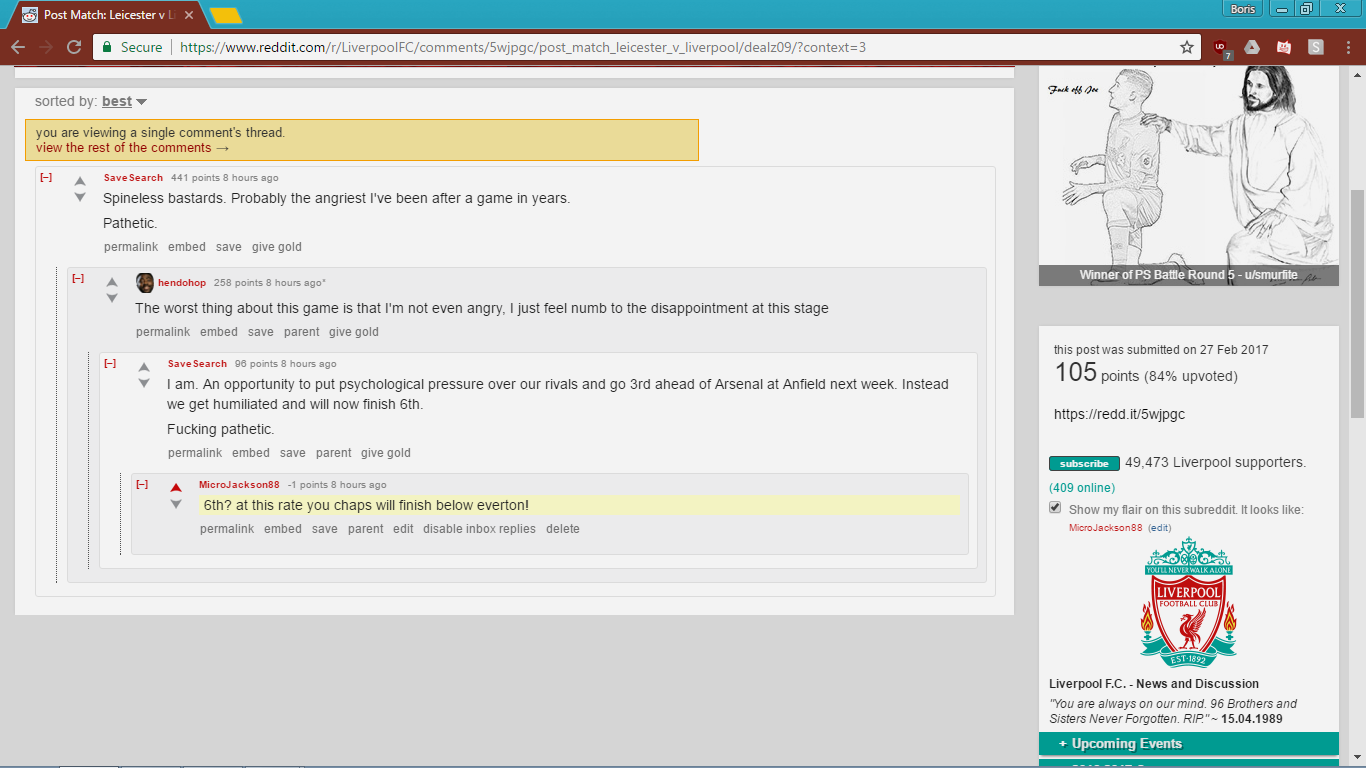Viewport: 1366px width, 768px height.
Task: Disable inbox replies on MicroJackson88's comment
Action: [479, 529]
